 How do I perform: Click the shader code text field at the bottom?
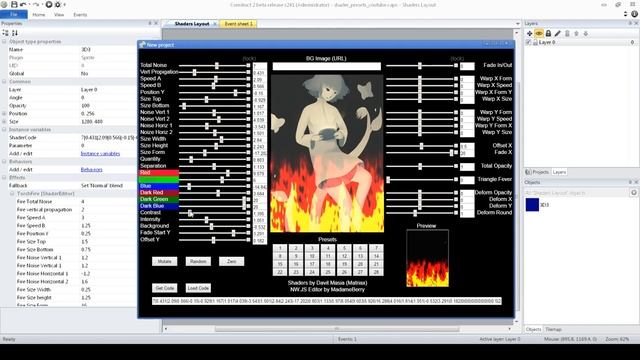pyautogui.click(x=327, y=301)
